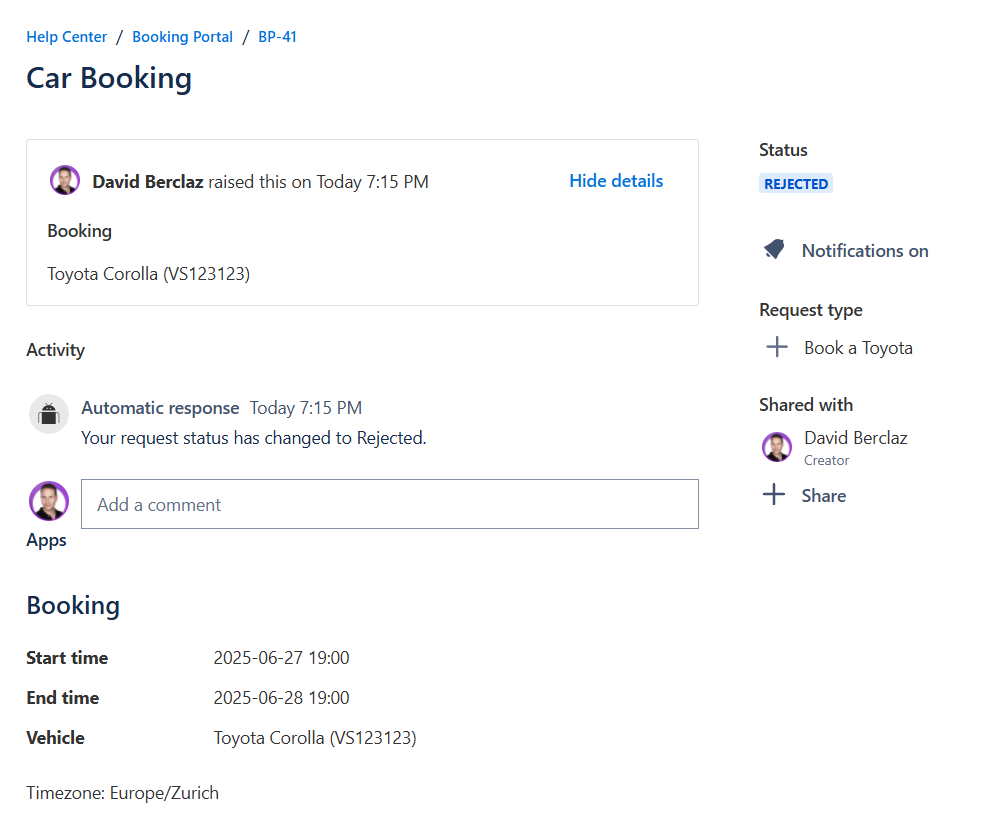998x826 pixels.
Task: Toggle the Notifications on setting
Action: 864,251
